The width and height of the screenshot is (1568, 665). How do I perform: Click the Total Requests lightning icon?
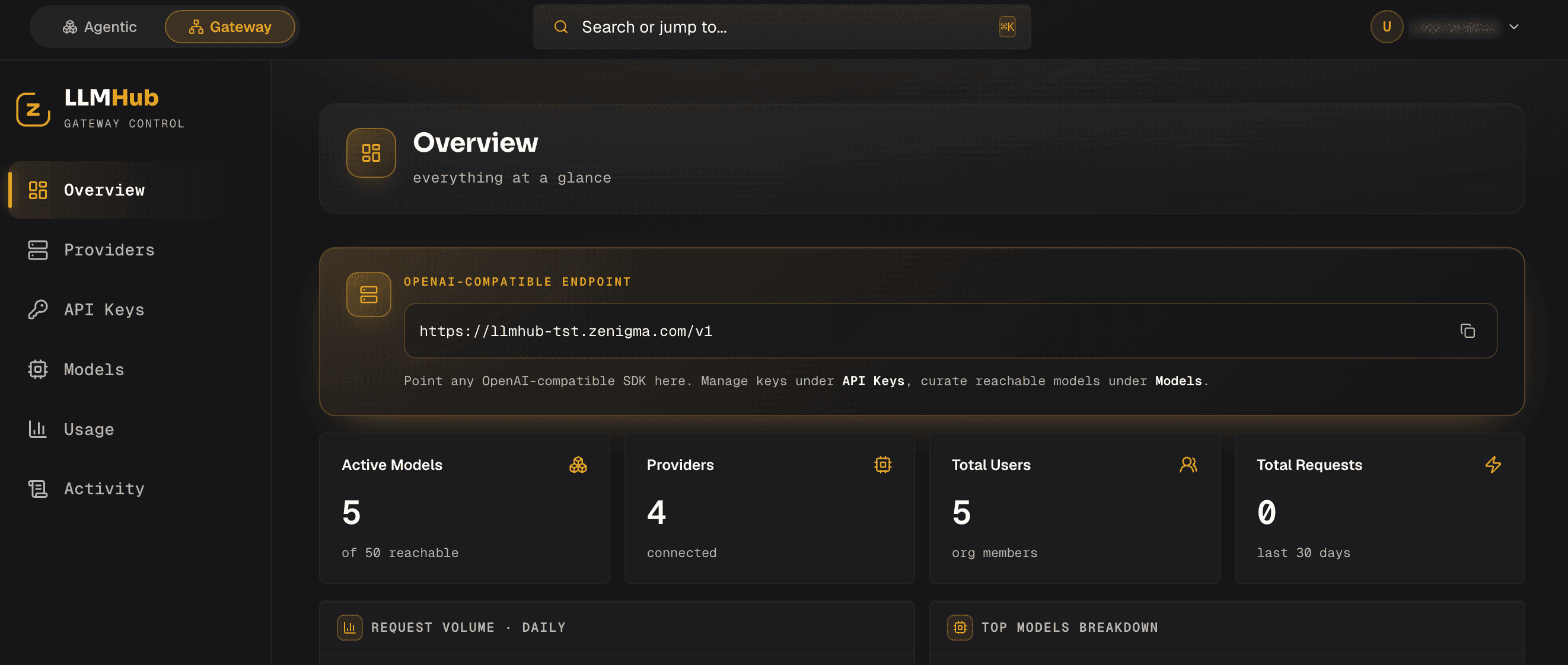coord(1493,465)
